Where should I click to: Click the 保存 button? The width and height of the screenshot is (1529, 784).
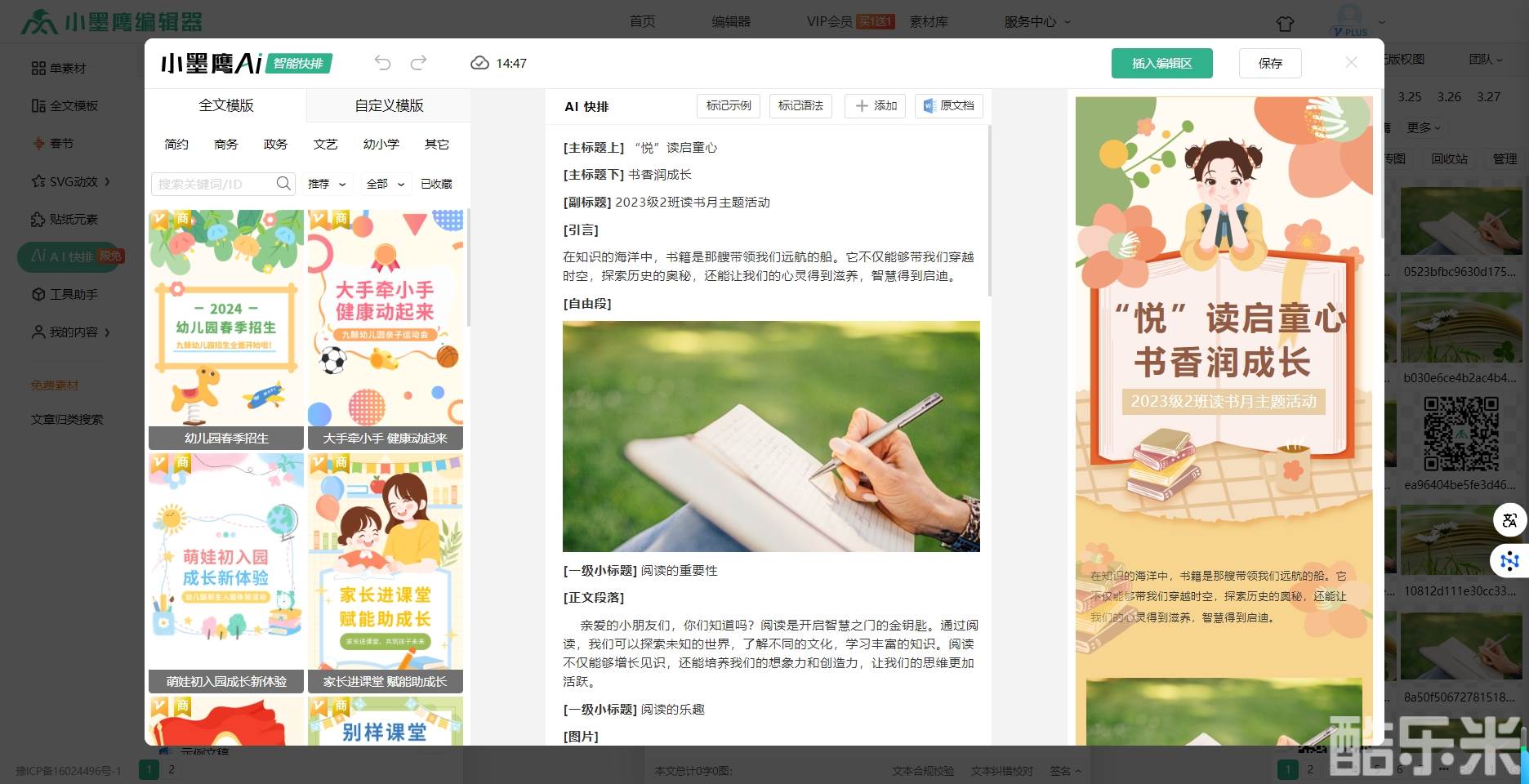(x=1270, y=63)
